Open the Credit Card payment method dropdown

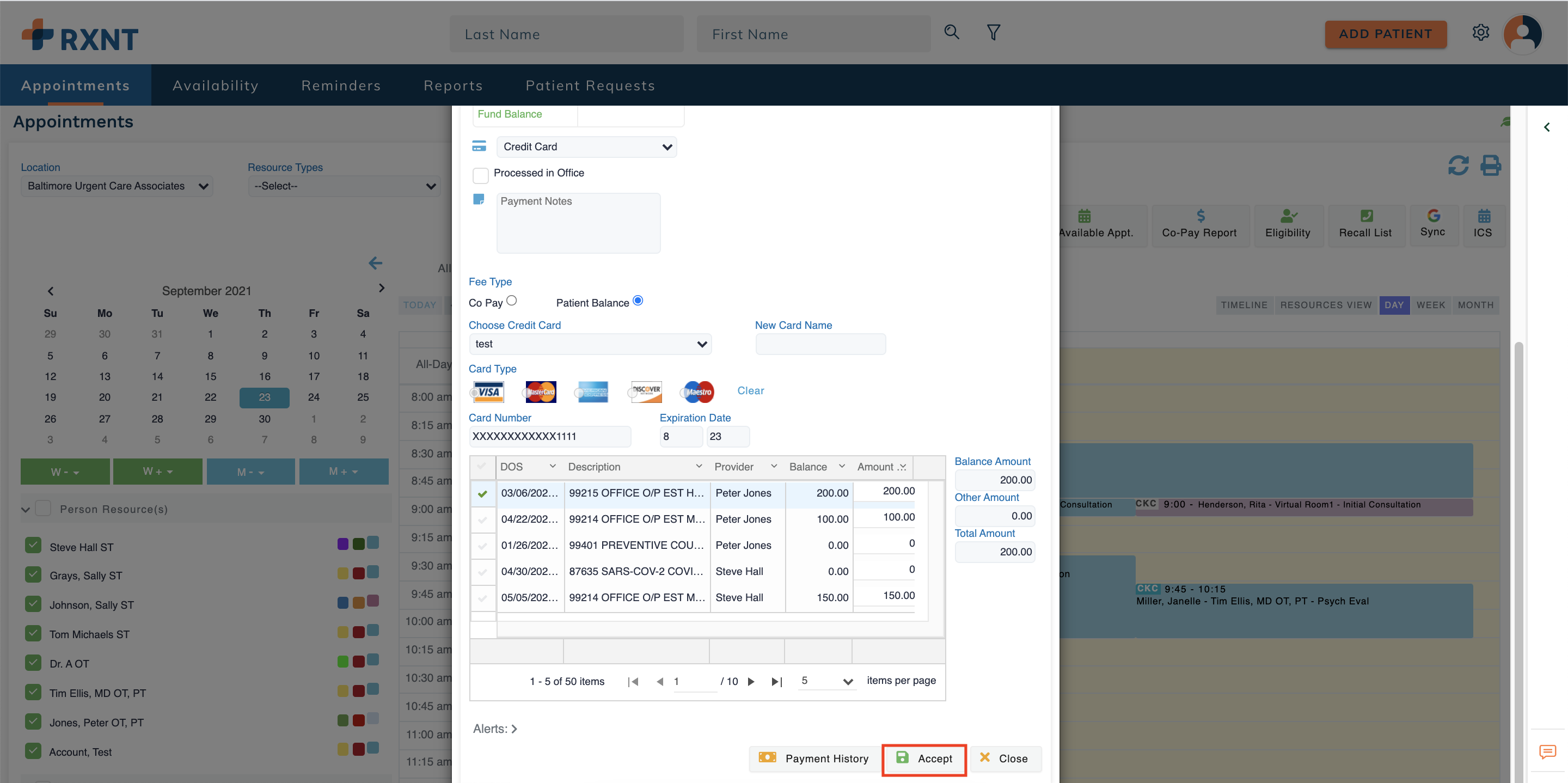[x=586, y=146]
